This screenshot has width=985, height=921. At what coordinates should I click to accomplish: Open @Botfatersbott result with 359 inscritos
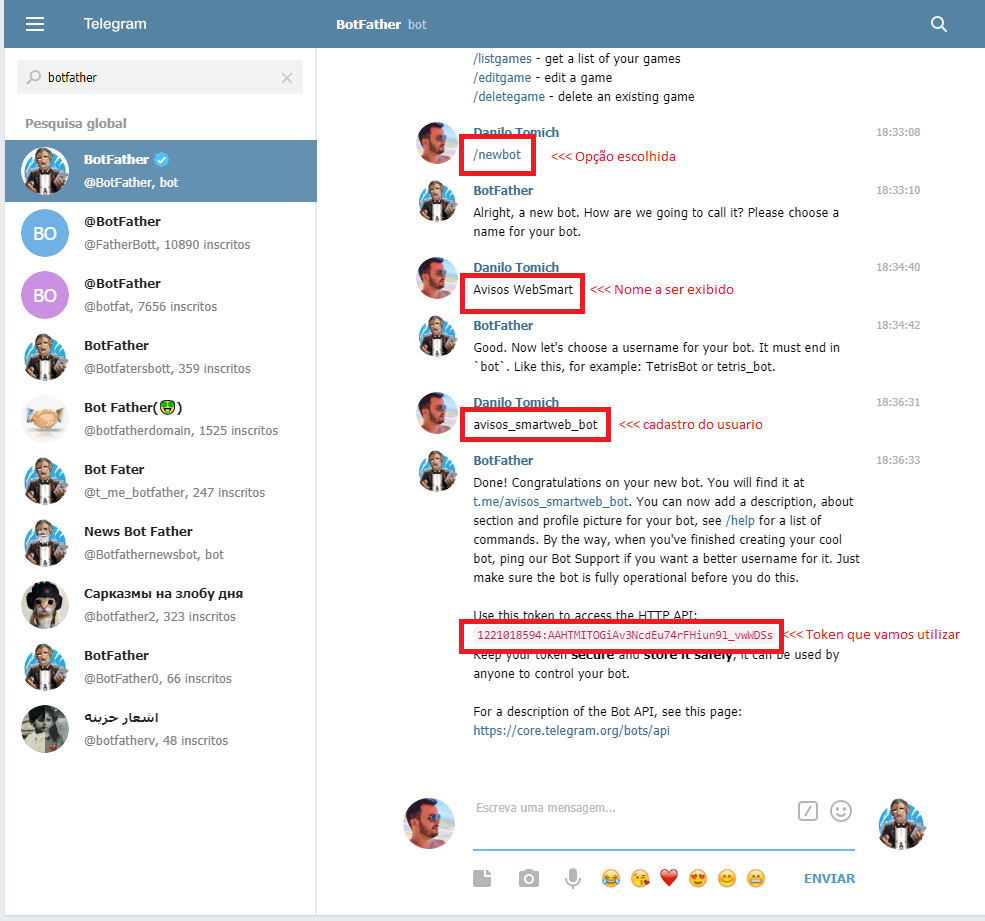pos(161,357)
